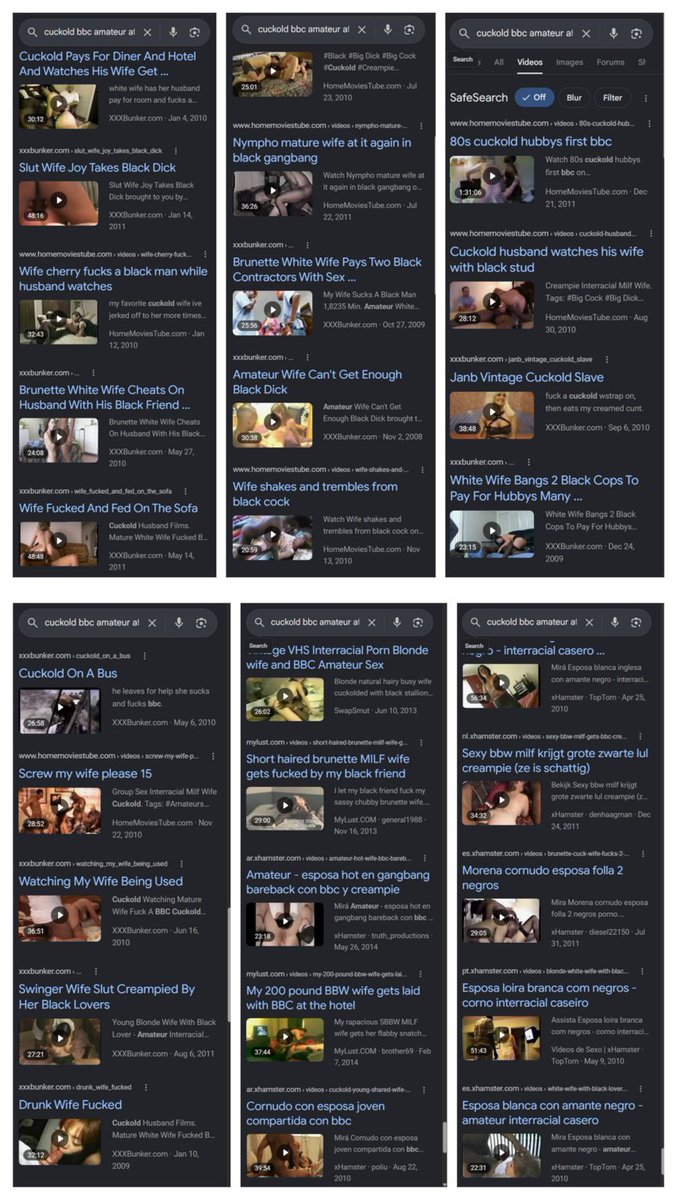Select the SafeSearch Off option
677x1200 pixels.
click(x=534, y=98)
